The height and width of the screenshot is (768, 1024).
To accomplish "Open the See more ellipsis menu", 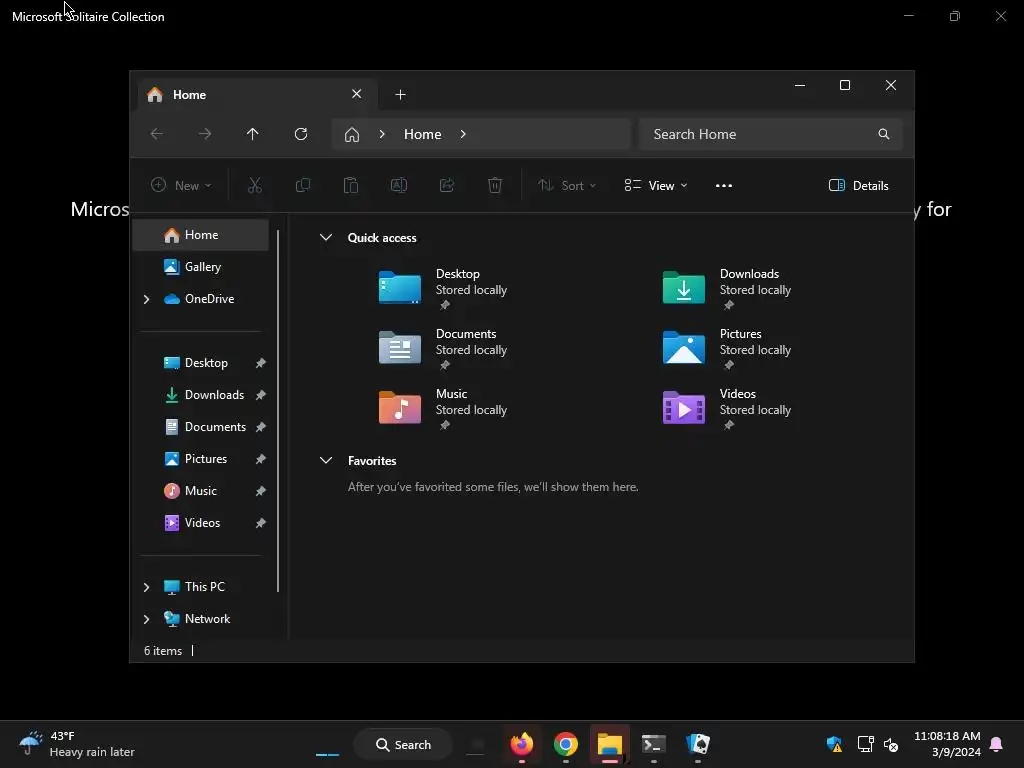I will 724,185.
